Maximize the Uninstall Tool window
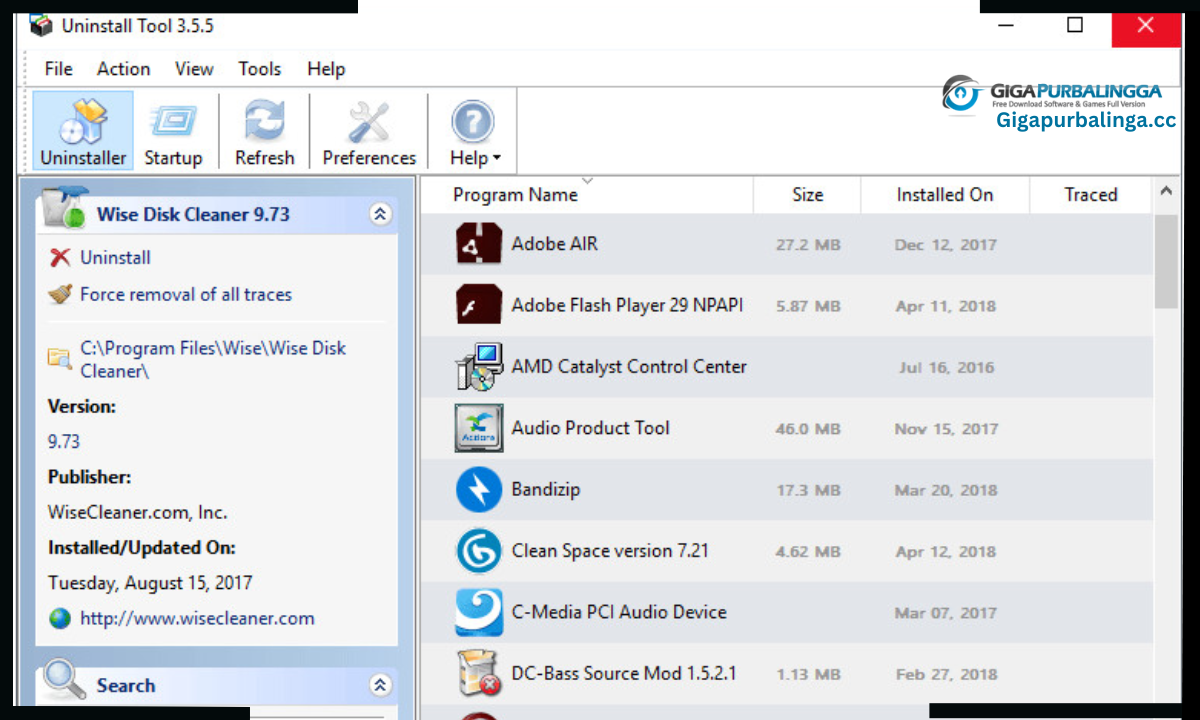1200x720 pixels. click(x=1075, y=25)
